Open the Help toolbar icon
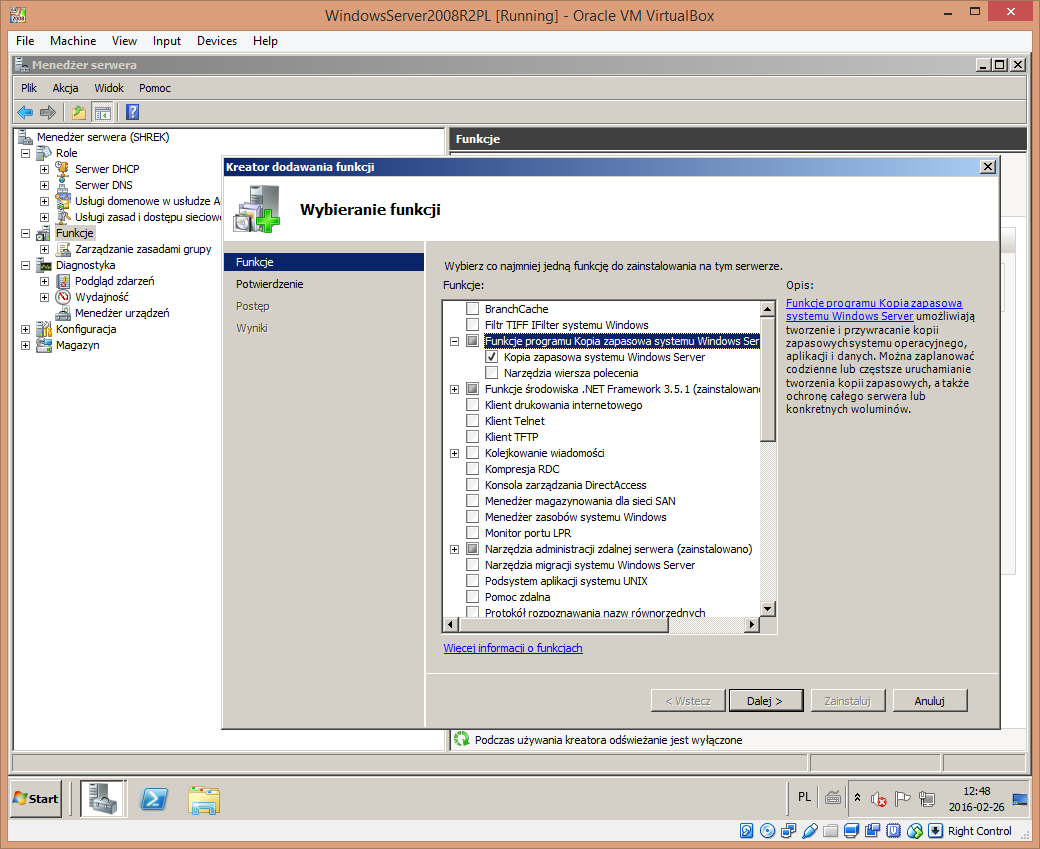The width and height of the screenshot is (1040, 849). pyautogui.click(x=133, y=112)
